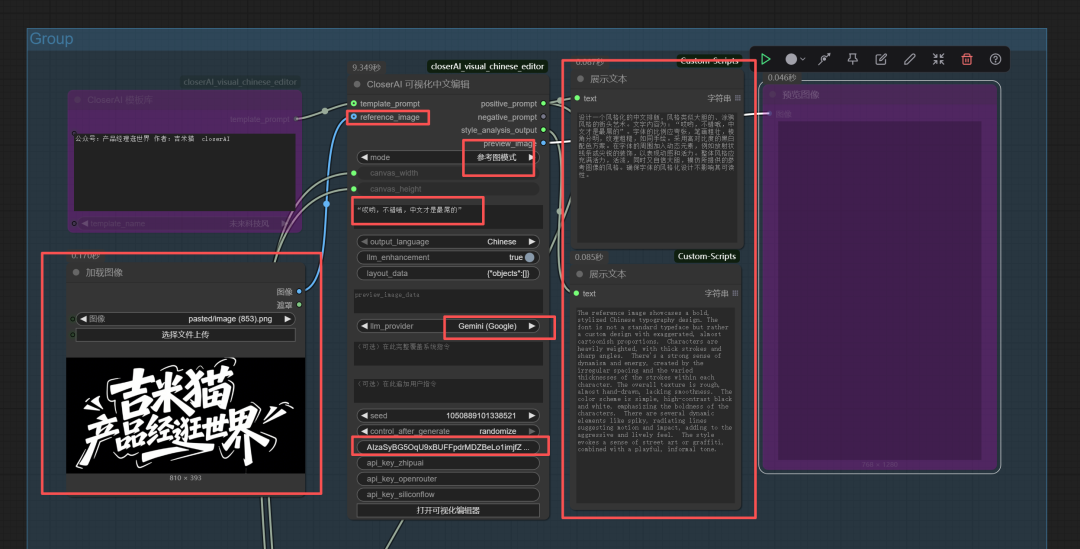Click the 吉米猫 loaded image thumbnail
This screenshot has height=549, width=1080.
[185, 415]
